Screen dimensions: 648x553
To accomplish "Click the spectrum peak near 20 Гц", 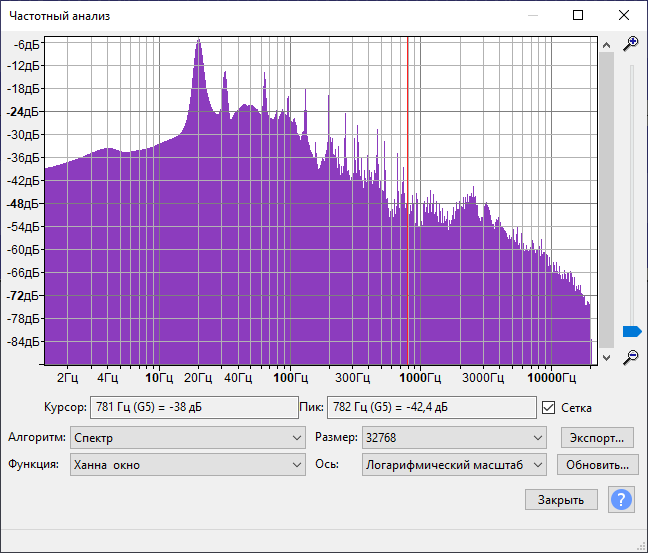I will tap(199, 42).
